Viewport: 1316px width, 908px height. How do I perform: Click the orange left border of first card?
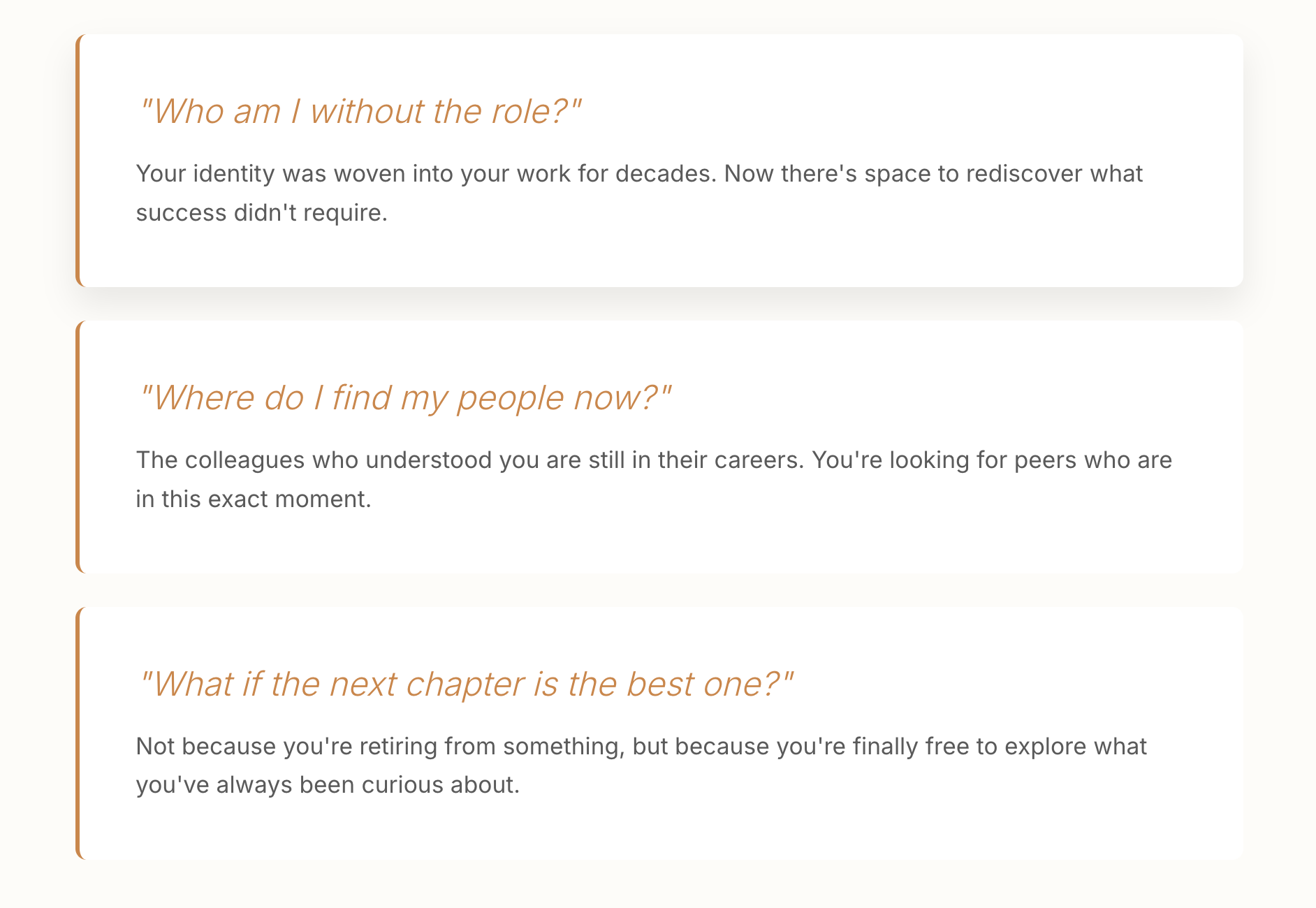78,161
